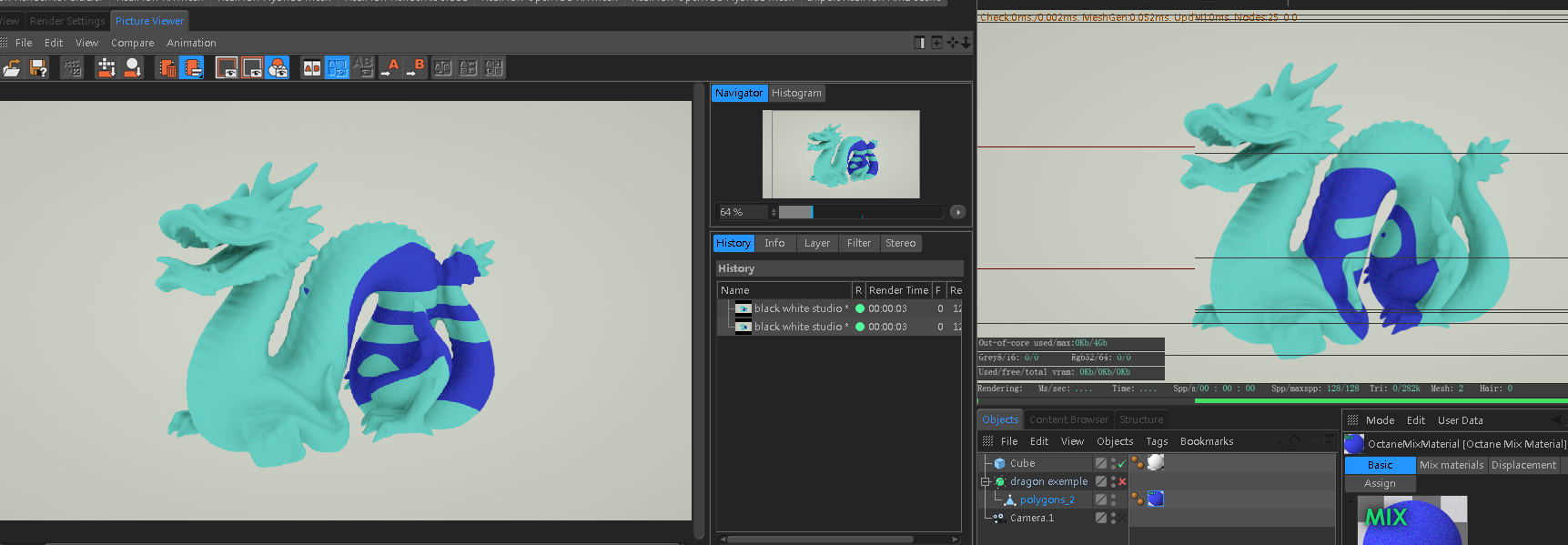The height and width of the screenshot is (545, 1568).
Task: Click the new panel plus icon
Action: 936,43
